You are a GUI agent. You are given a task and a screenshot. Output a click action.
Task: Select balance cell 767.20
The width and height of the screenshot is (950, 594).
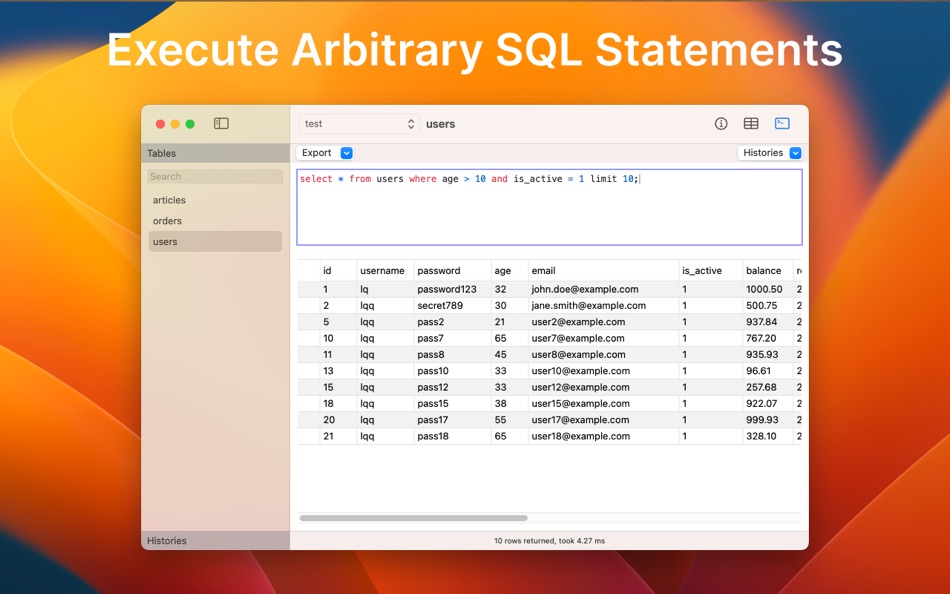point(761,338)
